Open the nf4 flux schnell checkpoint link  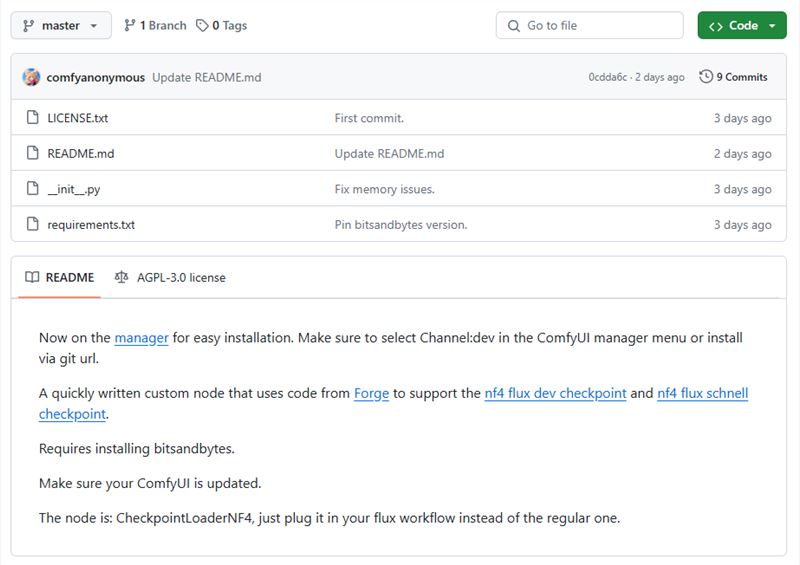coord(703,394)
